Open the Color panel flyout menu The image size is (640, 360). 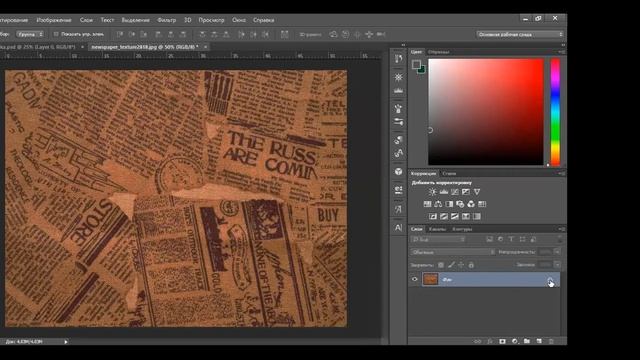(562, 52)
